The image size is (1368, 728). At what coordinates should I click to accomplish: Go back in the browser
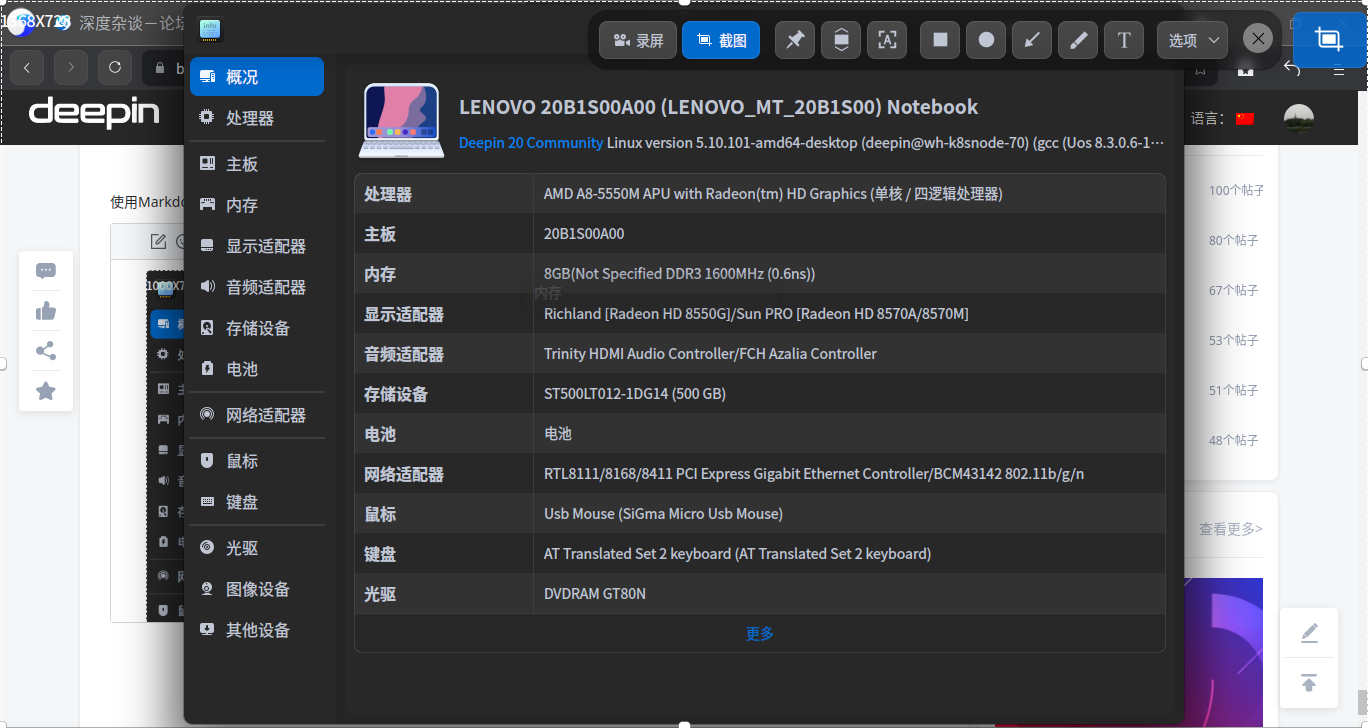[x=26, y=68]
